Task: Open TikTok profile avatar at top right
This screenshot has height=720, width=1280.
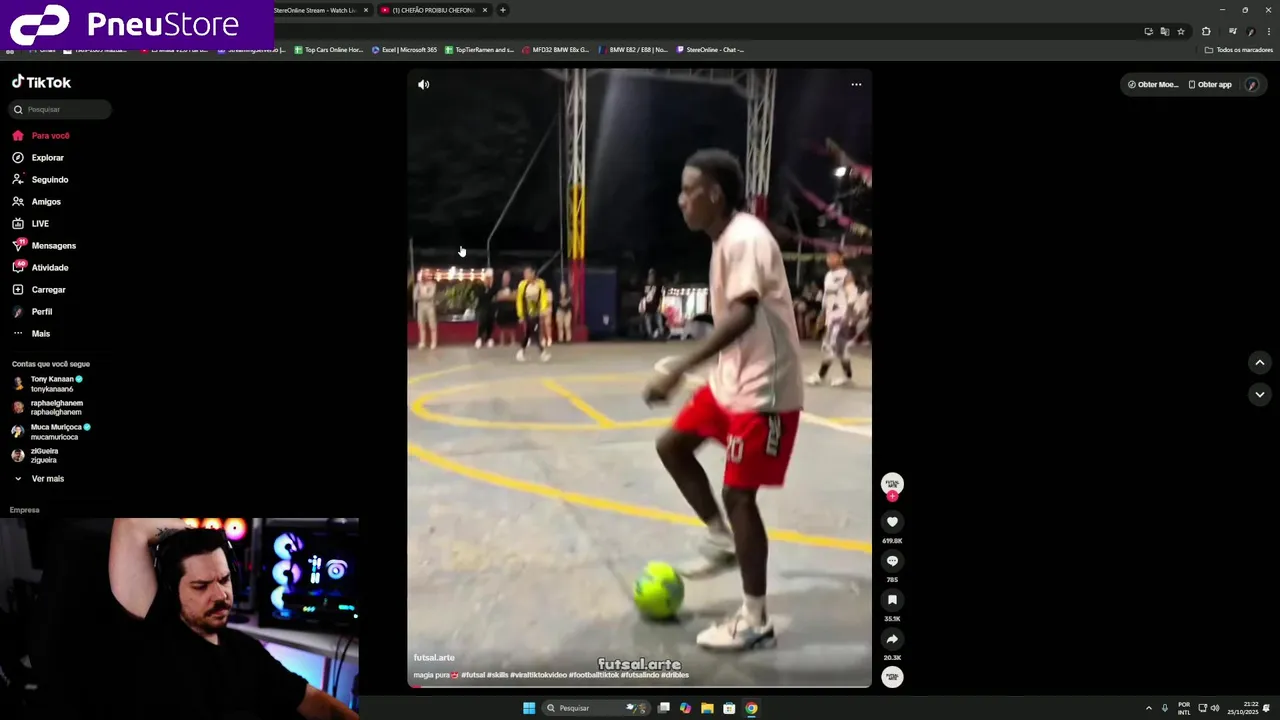Action: (1251, 84)
